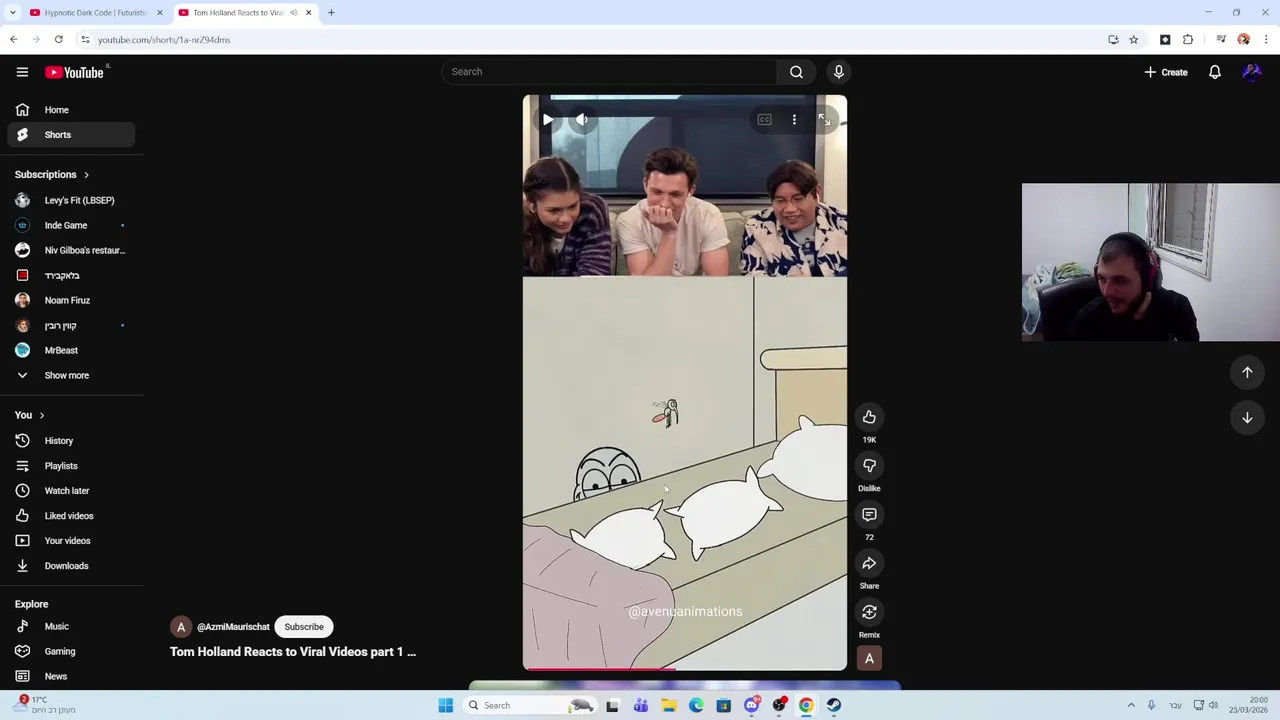Image resolution: width=1280 pixels, height=720 pixels.
Task: Click the Windows taskbar search box
Action: (528, 705)
